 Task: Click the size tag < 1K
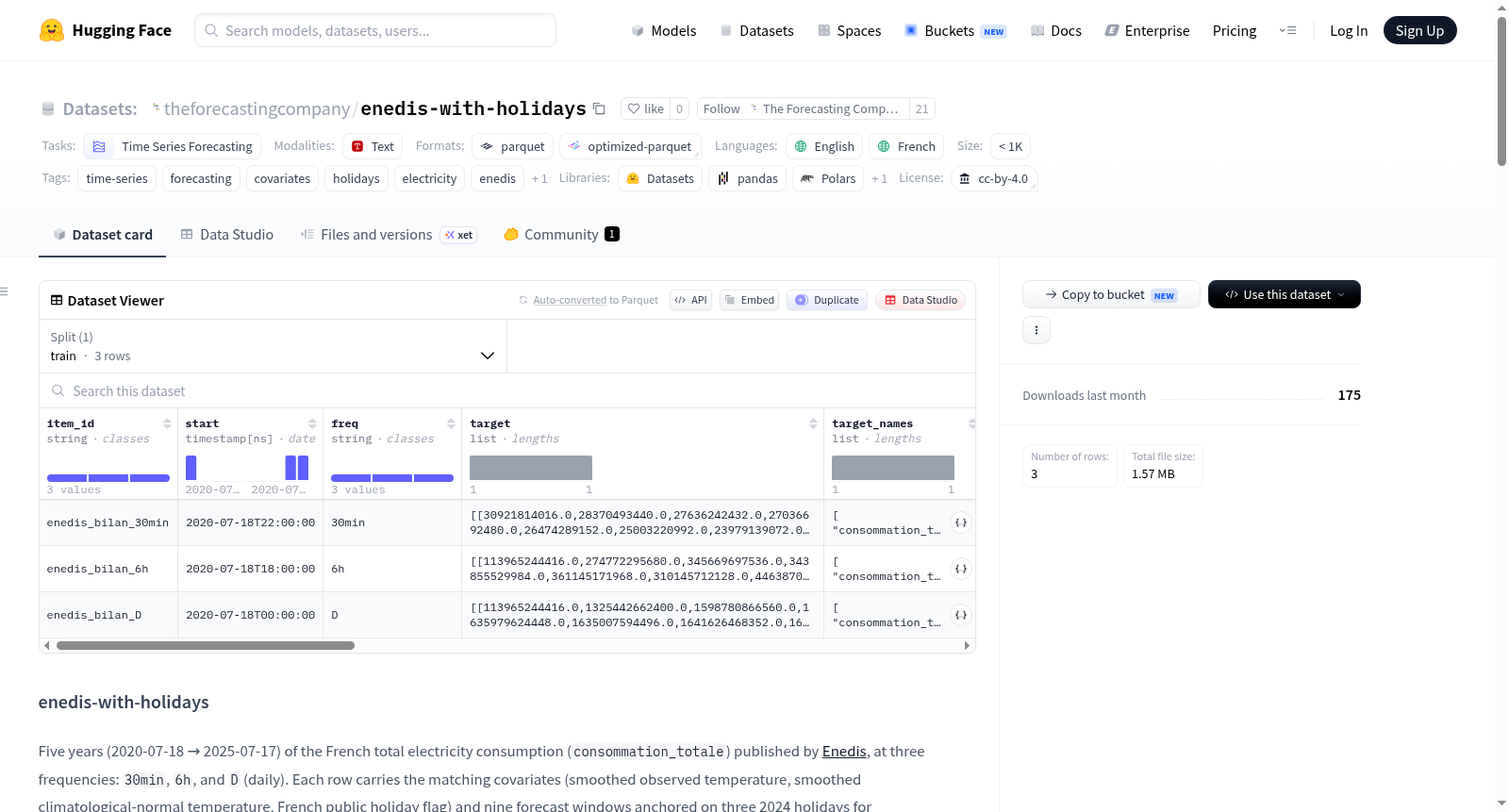[x=1010, y=146]
